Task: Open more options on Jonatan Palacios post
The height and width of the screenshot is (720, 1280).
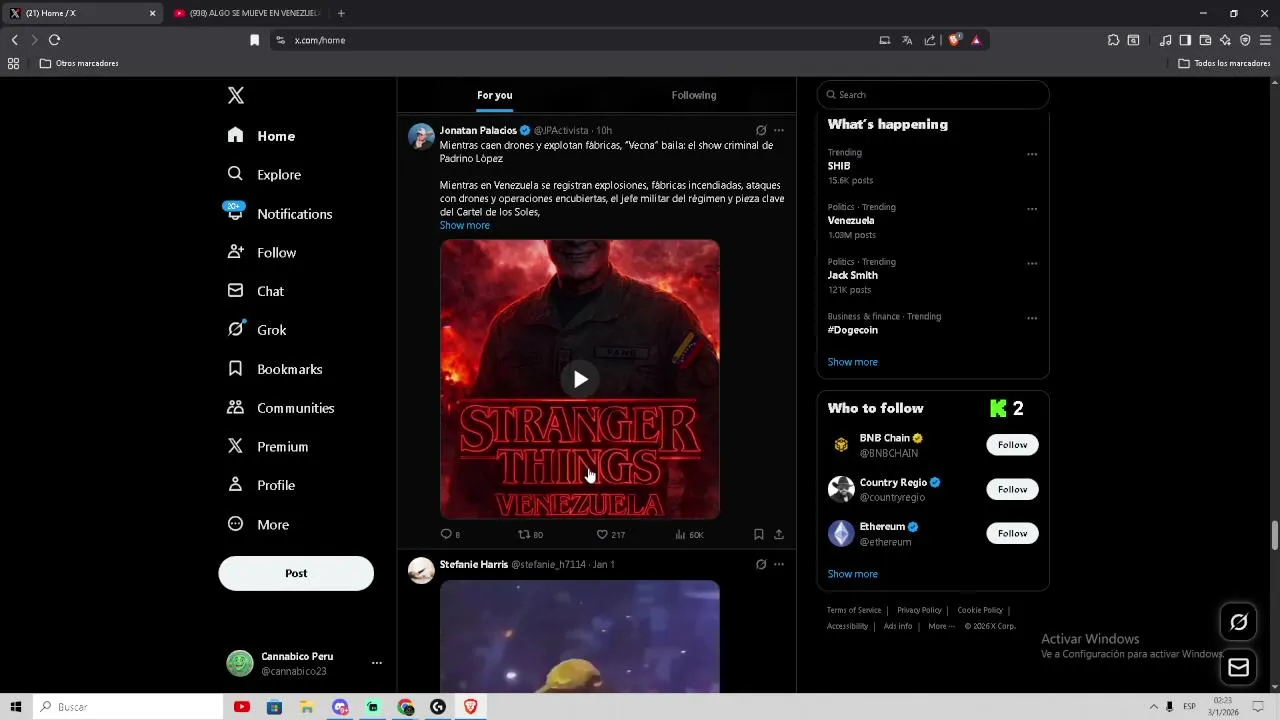Action: (779, 130)
